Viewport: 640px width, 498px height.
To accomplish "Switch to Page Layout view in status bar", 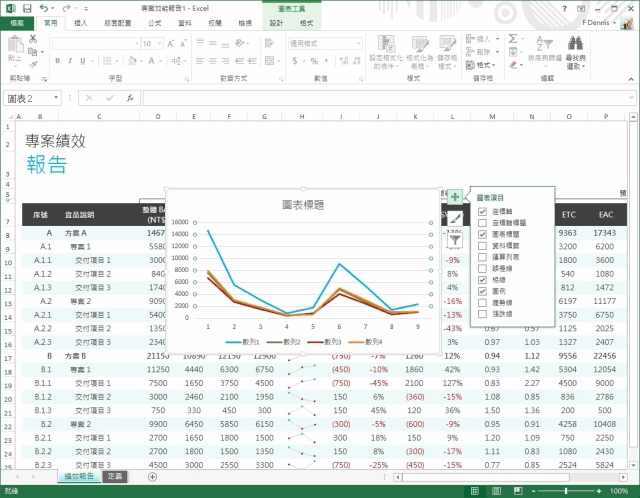I will pos(496,491).
